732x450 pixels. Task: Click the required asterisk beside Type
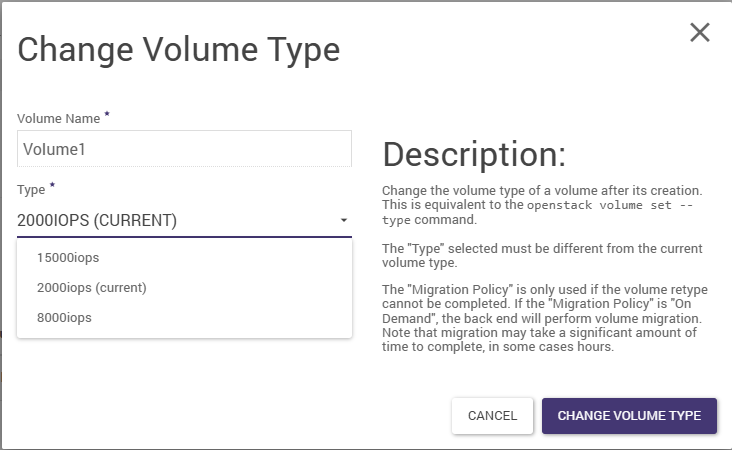pyautogui.click(x=51, y=186)
